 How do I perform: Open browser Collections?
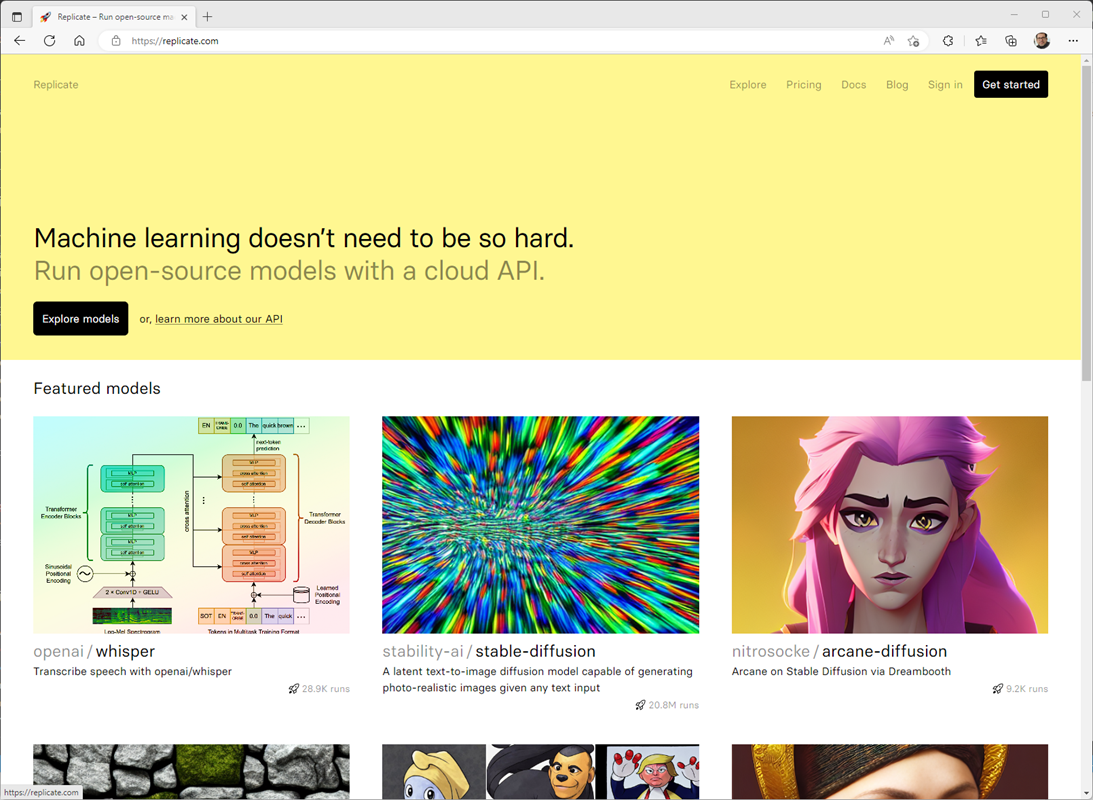[x=1011, y=40]
